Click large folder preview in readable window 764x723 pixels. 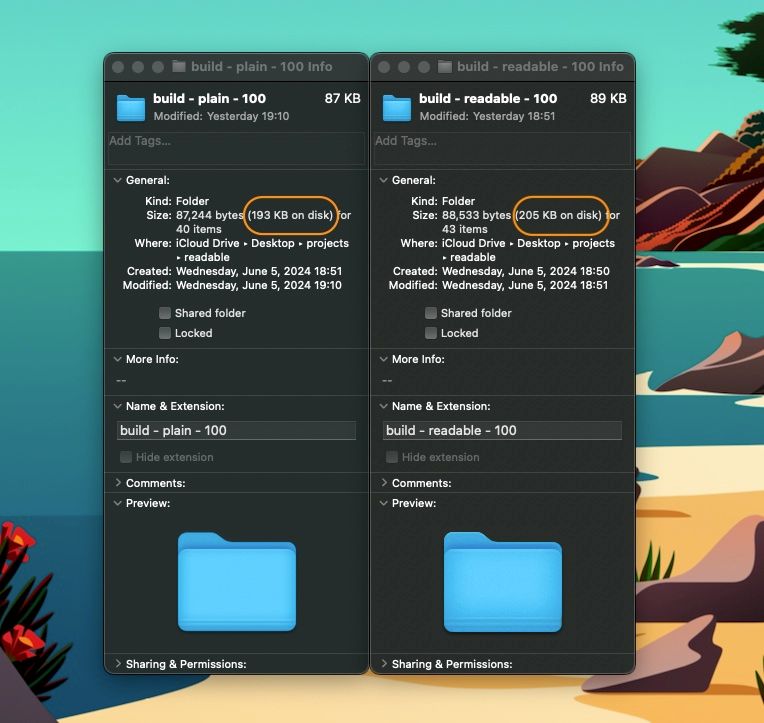[503, 582]
